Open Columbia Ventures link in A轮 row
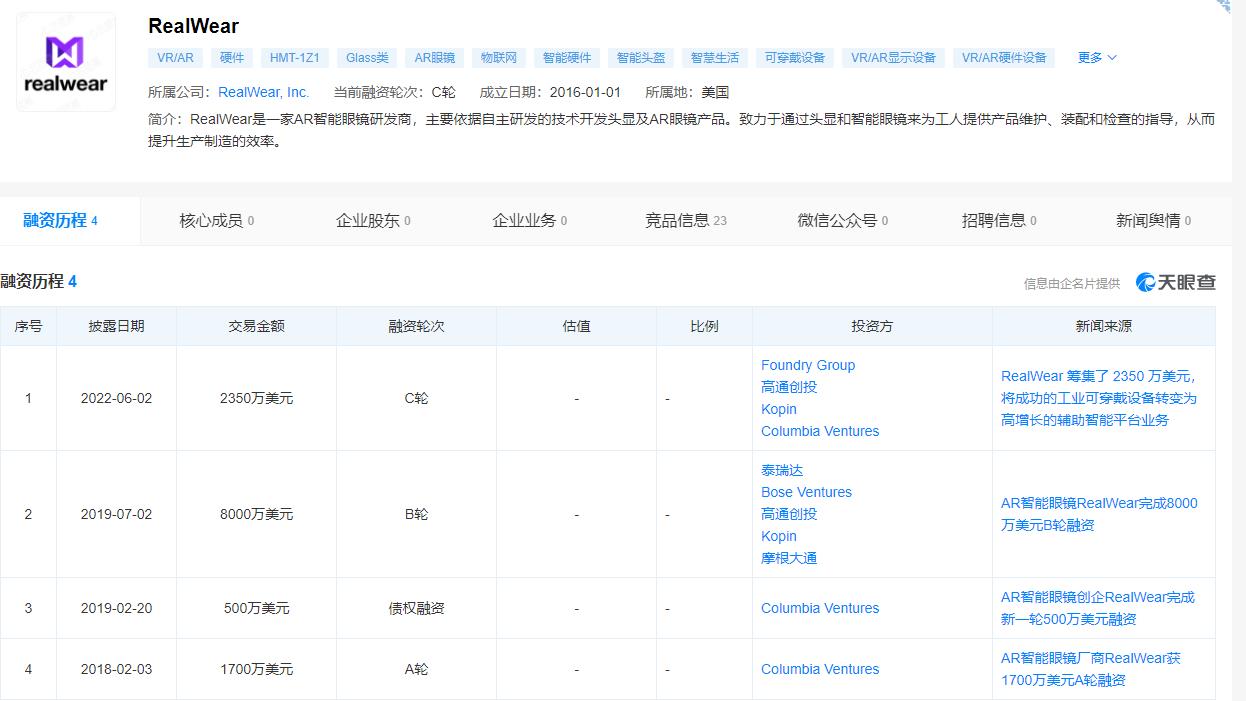Screen dimensions: 1246x701 [820, 669]
